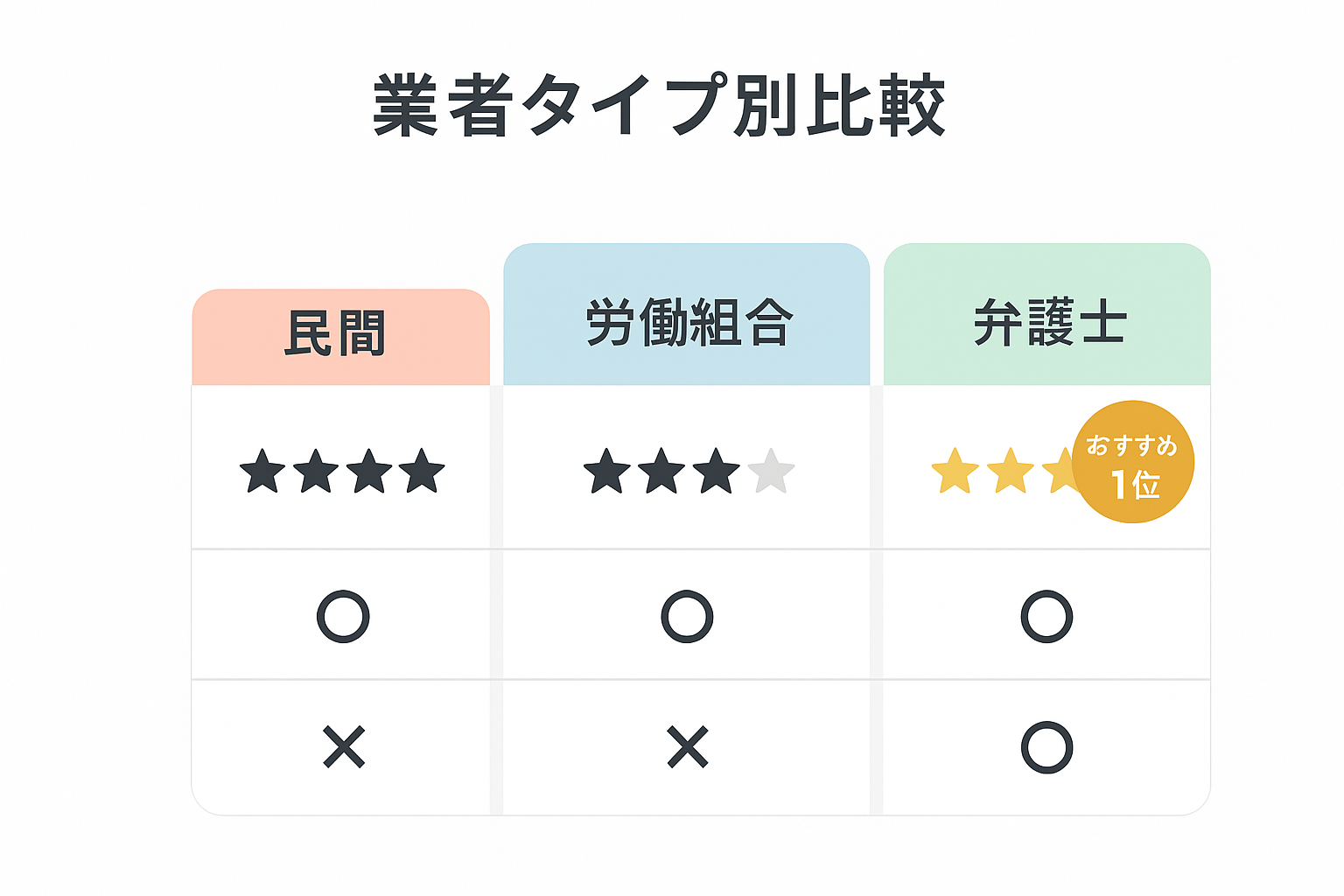Image resolution: width=1344 pixels, height=896 pixels.
Task: Click the first dark star under 民間
Action: [262, 472]
